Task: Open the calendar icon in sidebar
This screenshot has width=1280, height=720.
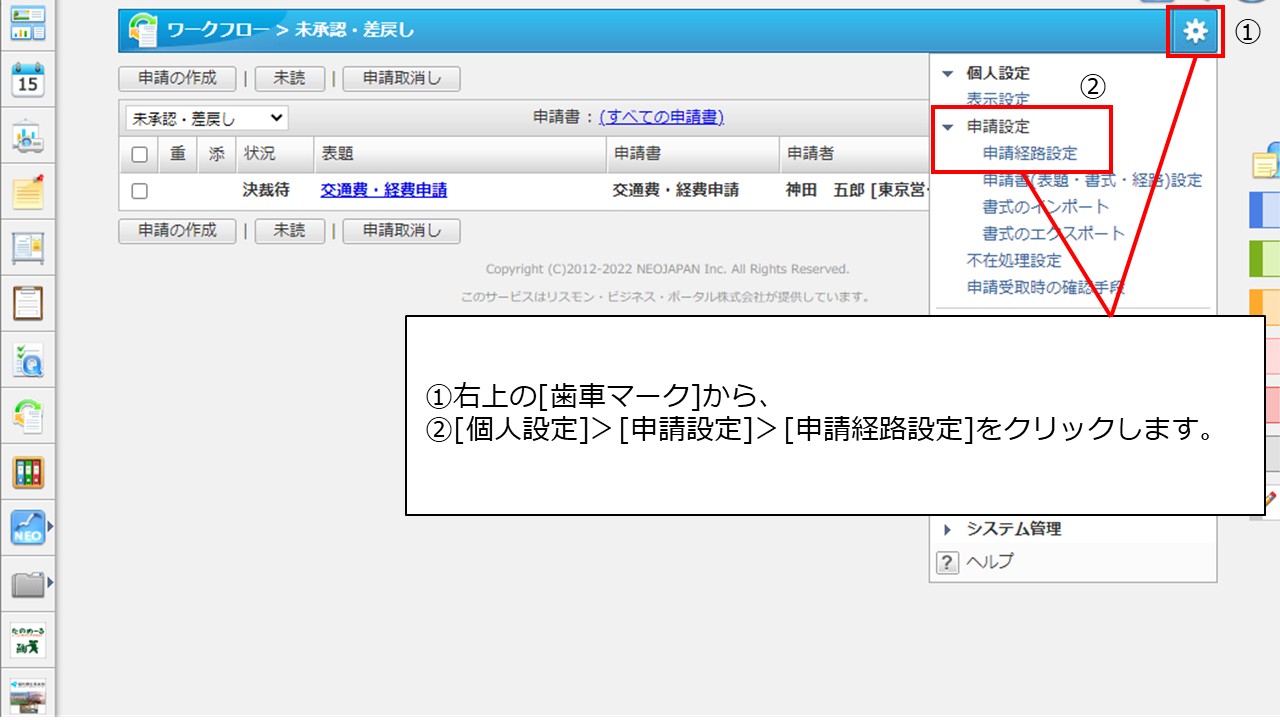Action: [28, 79]
